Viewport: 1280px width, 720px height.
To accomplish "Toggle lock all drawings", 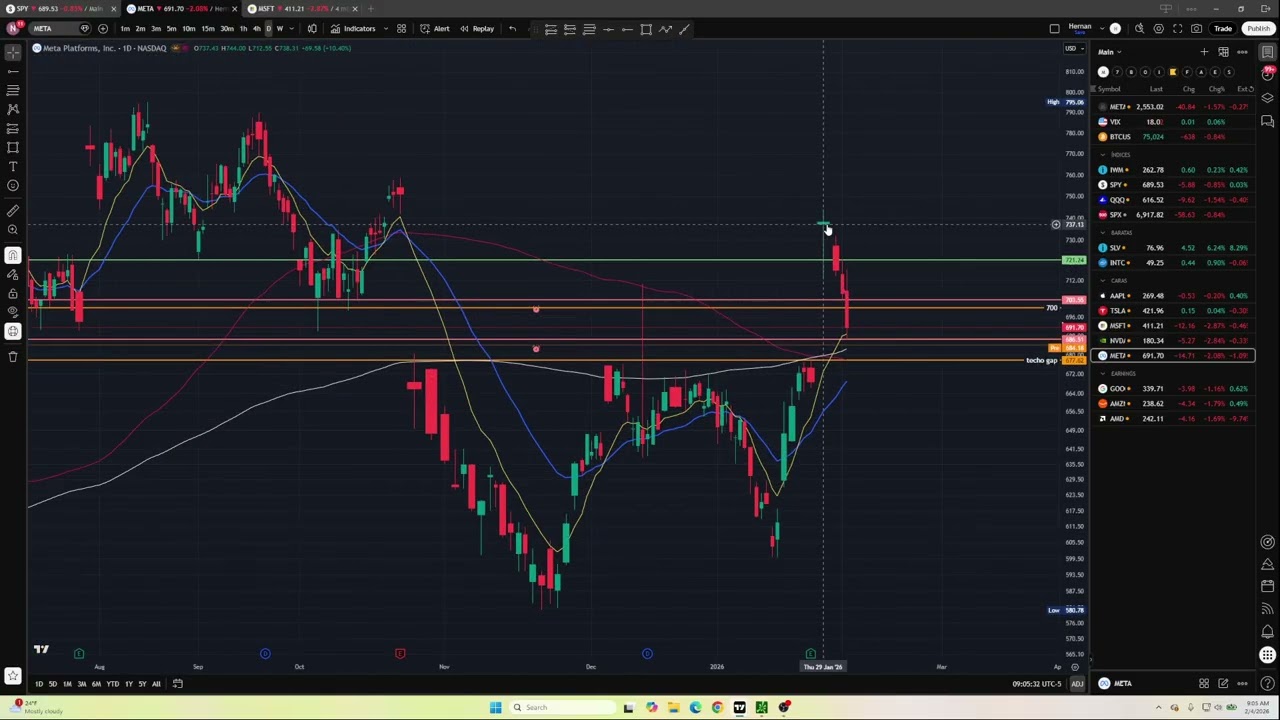I will [13, 293].
